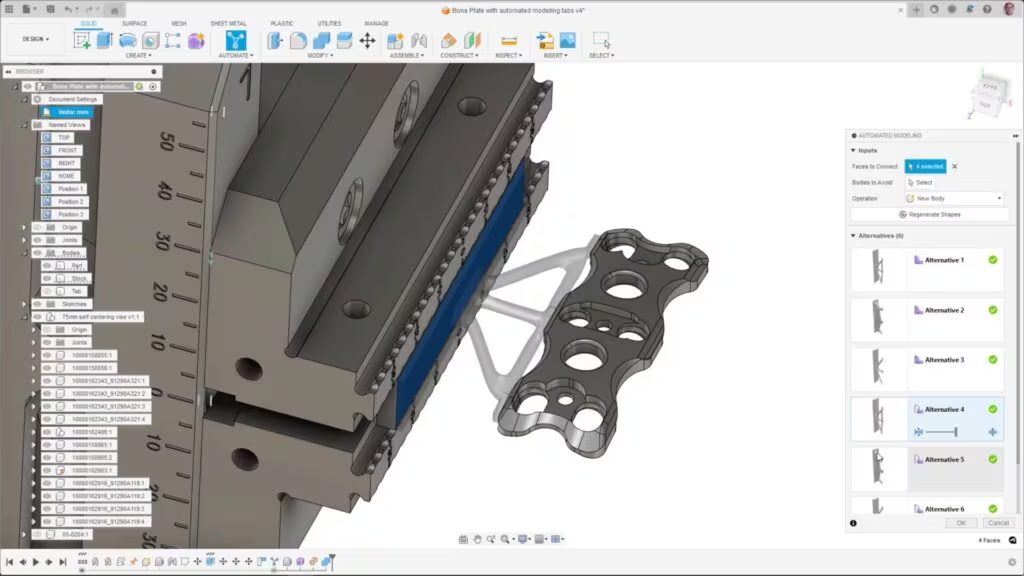Open the SHEET METAL ribbon tab

pos(227,23)
